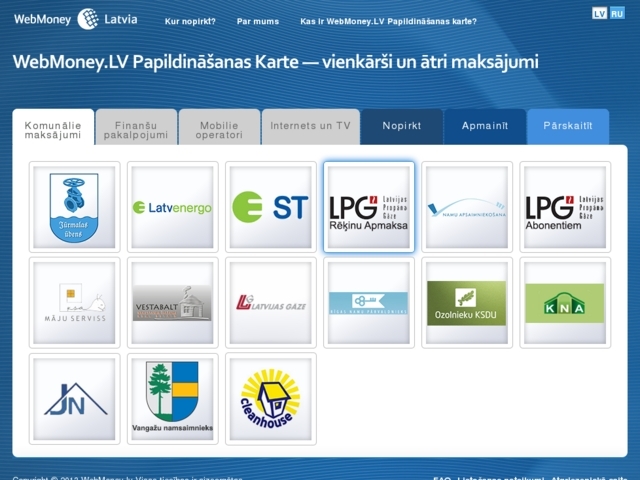Choose the Latvijas Gāze tile
This screenshot has height=480, width=640.
click(x=271, y=303)
